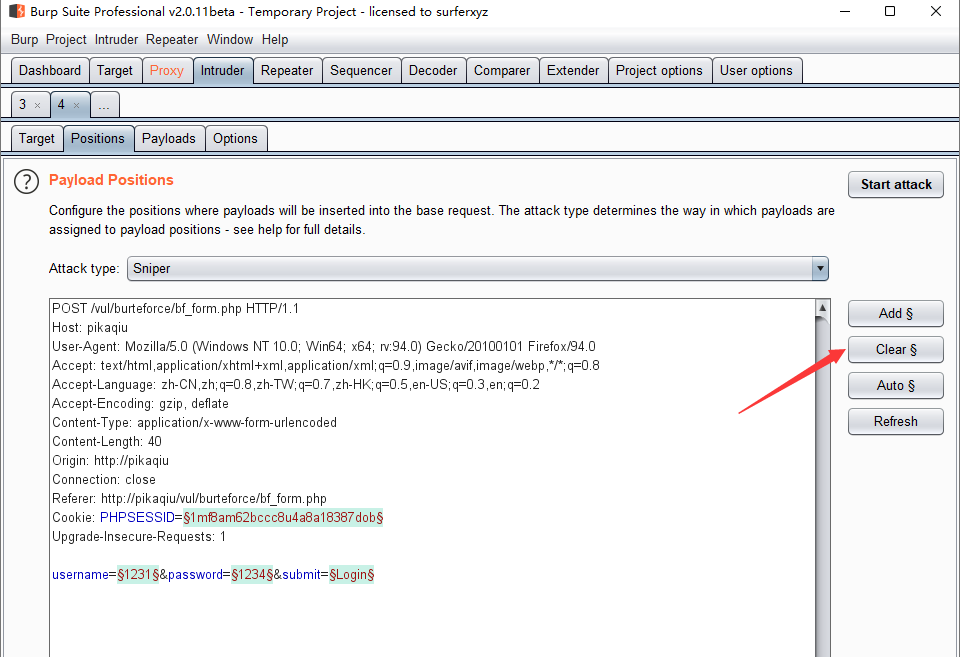This screenshot has width=960, height=657.
Task: Maximize the Burp Suite window
Action: tap(890, 12)
